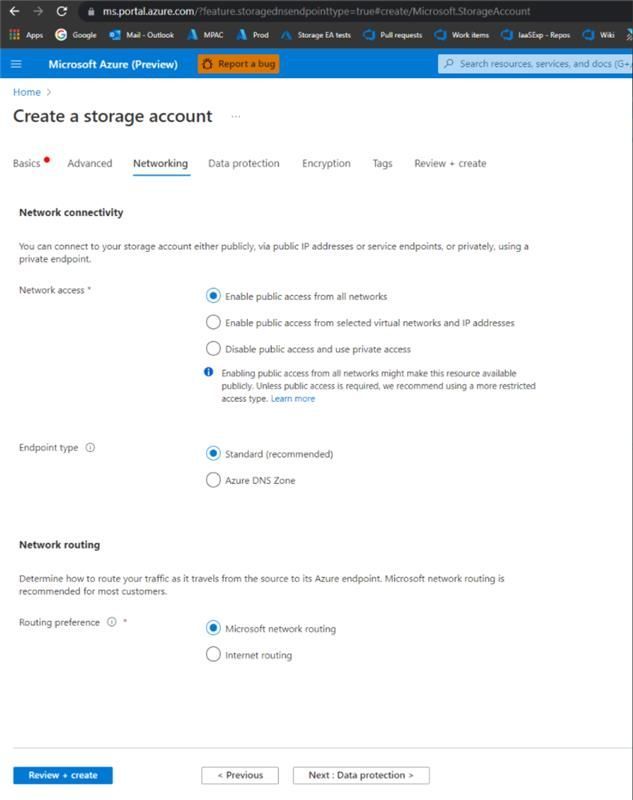Open the Azure portal hamburger menu
The height and width of the screenshot is (800, 633).
[x=16, y=64]
